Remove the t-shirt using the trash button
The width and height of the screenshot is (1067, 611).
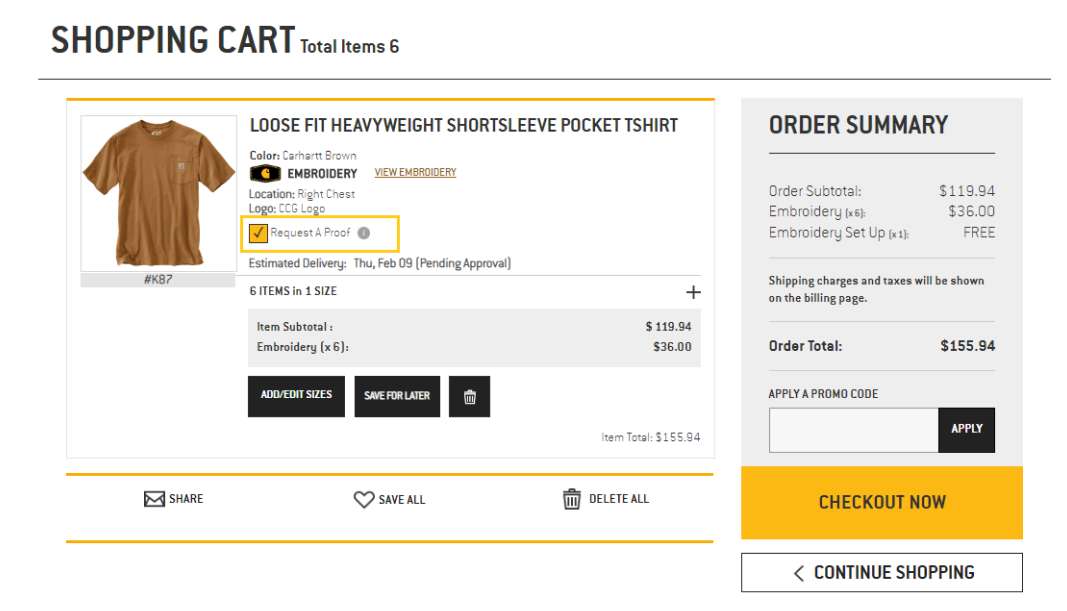[x=469, y=397]
